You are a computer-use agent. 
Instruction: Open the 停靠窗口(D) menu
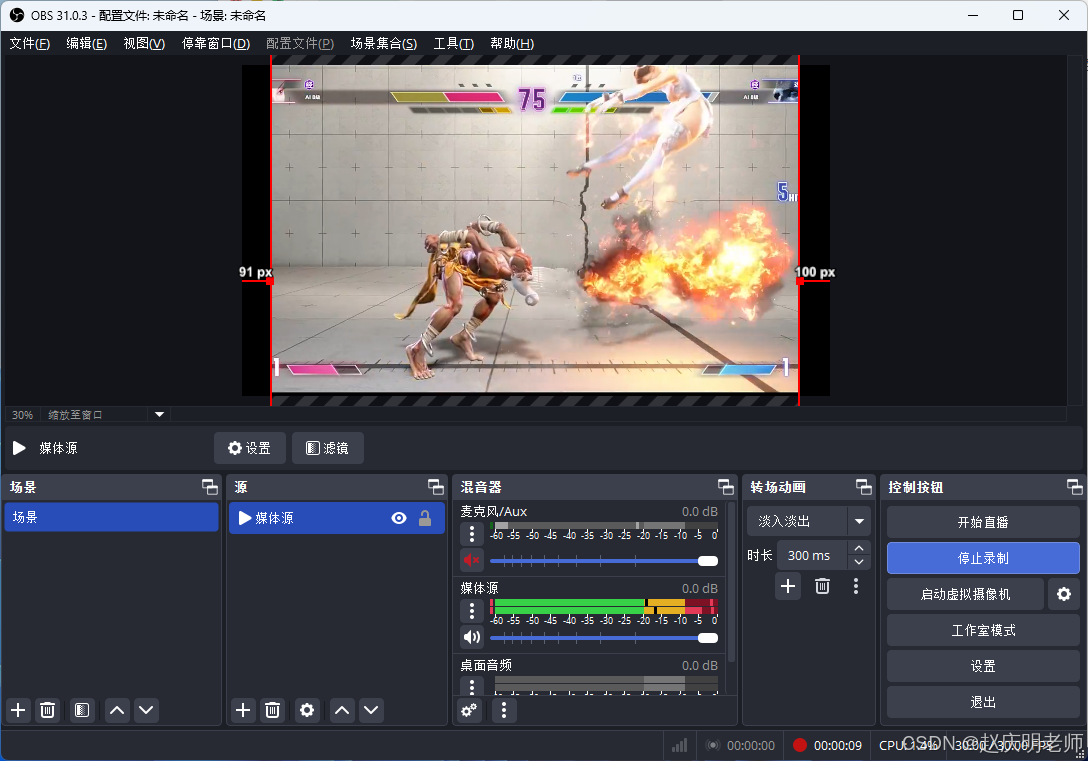point(216,44)
